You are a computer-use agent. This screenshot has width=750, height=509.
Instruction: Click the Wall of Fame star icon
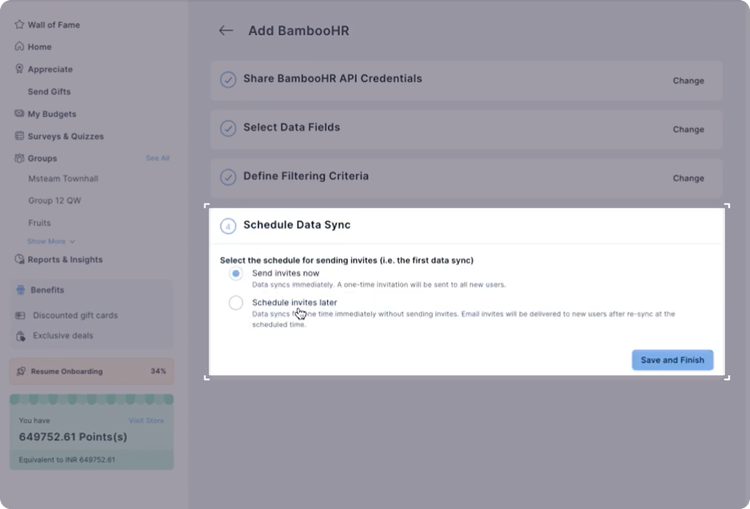click(x=19, y=24)
